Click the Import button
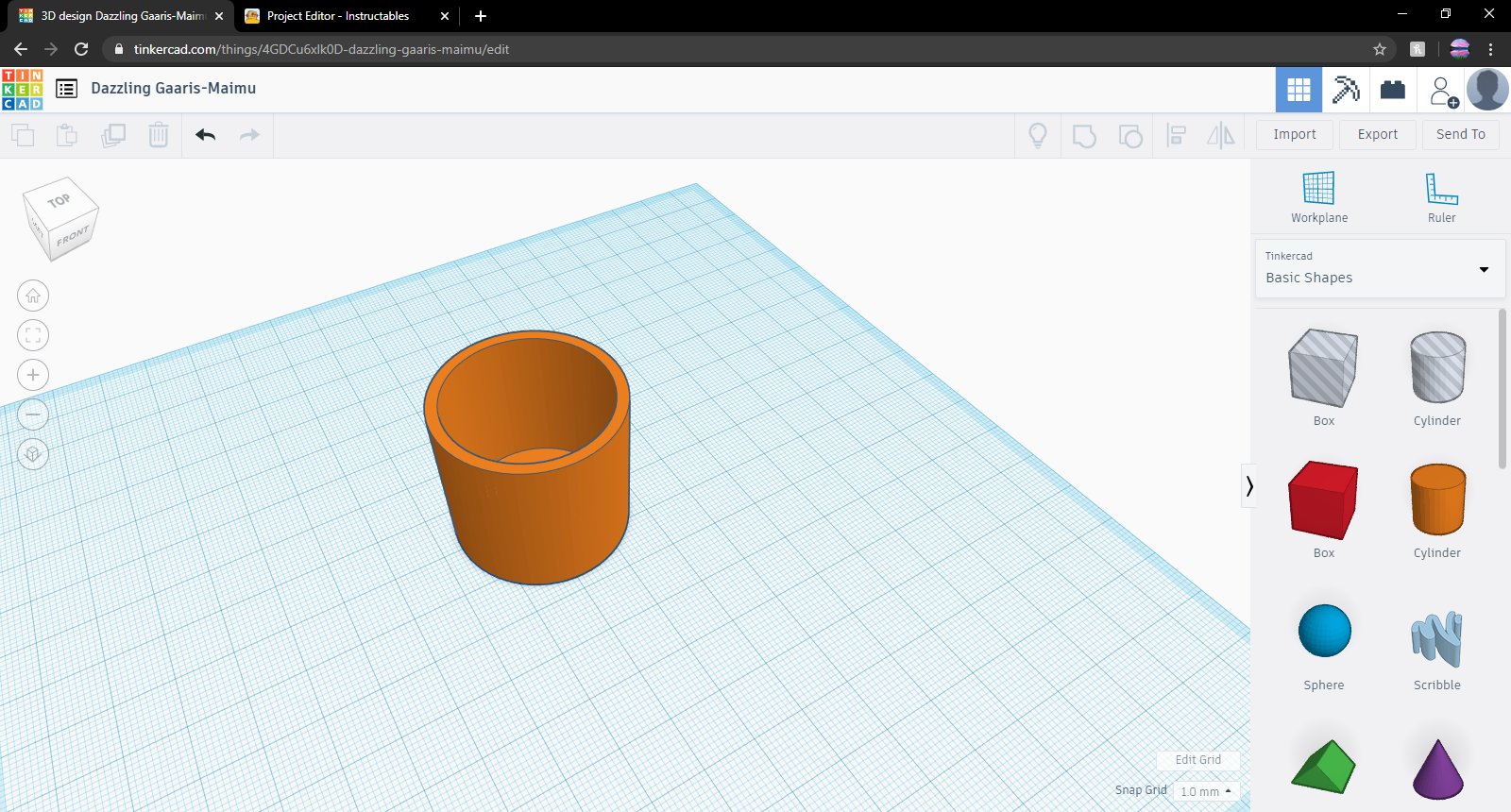 pyautogui.click(x=1295, y=134)
